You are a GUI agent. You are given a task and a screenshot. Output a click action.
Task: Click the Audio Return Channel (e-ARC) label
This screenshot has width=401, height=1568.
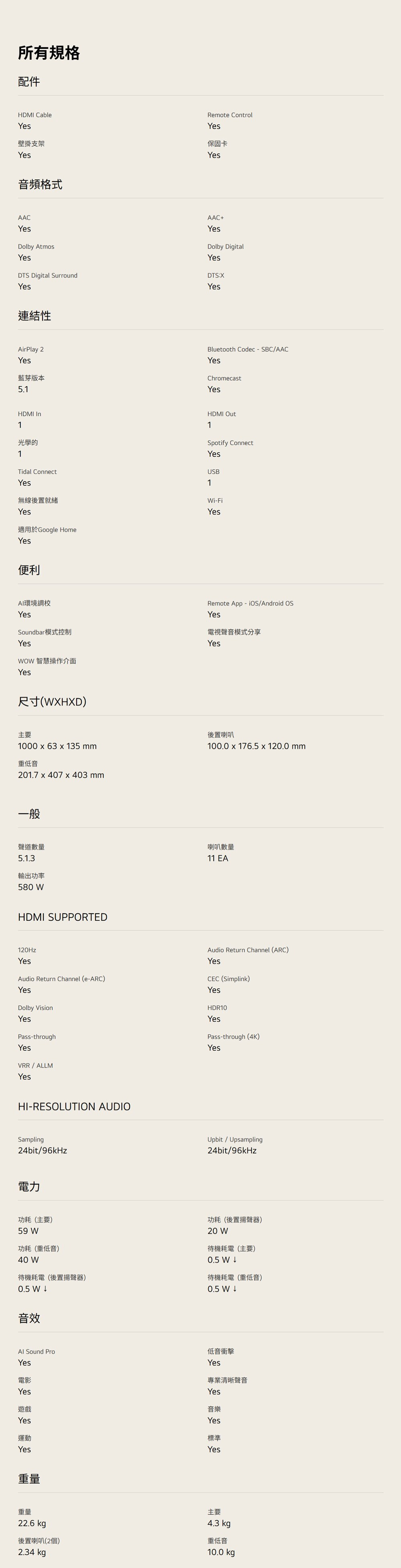[61, 979]
